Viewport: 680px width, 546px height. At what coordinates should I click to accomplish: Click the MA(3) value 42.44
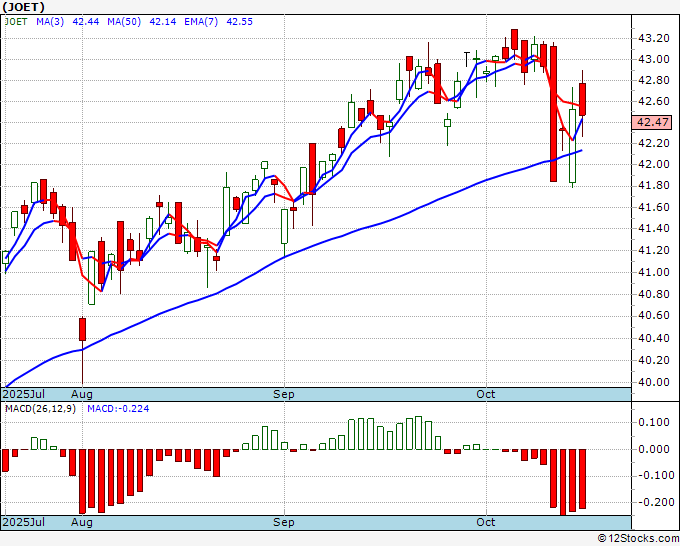click(85, 22)
